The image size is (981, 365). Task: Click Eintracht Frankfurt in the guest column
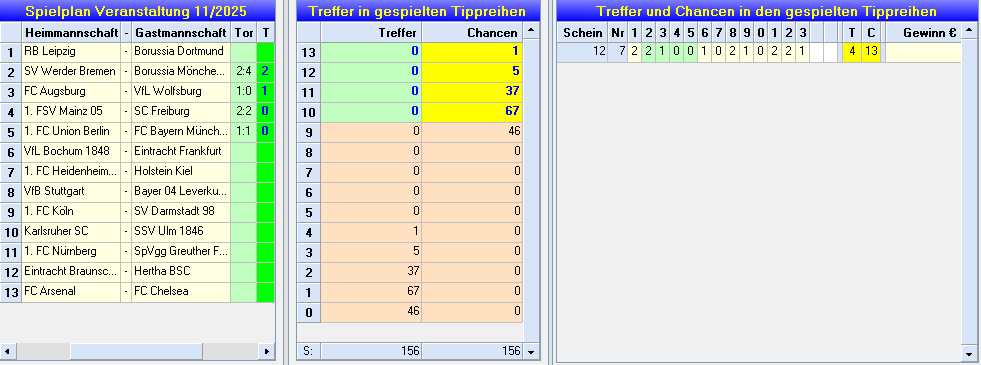click(181, 152)
